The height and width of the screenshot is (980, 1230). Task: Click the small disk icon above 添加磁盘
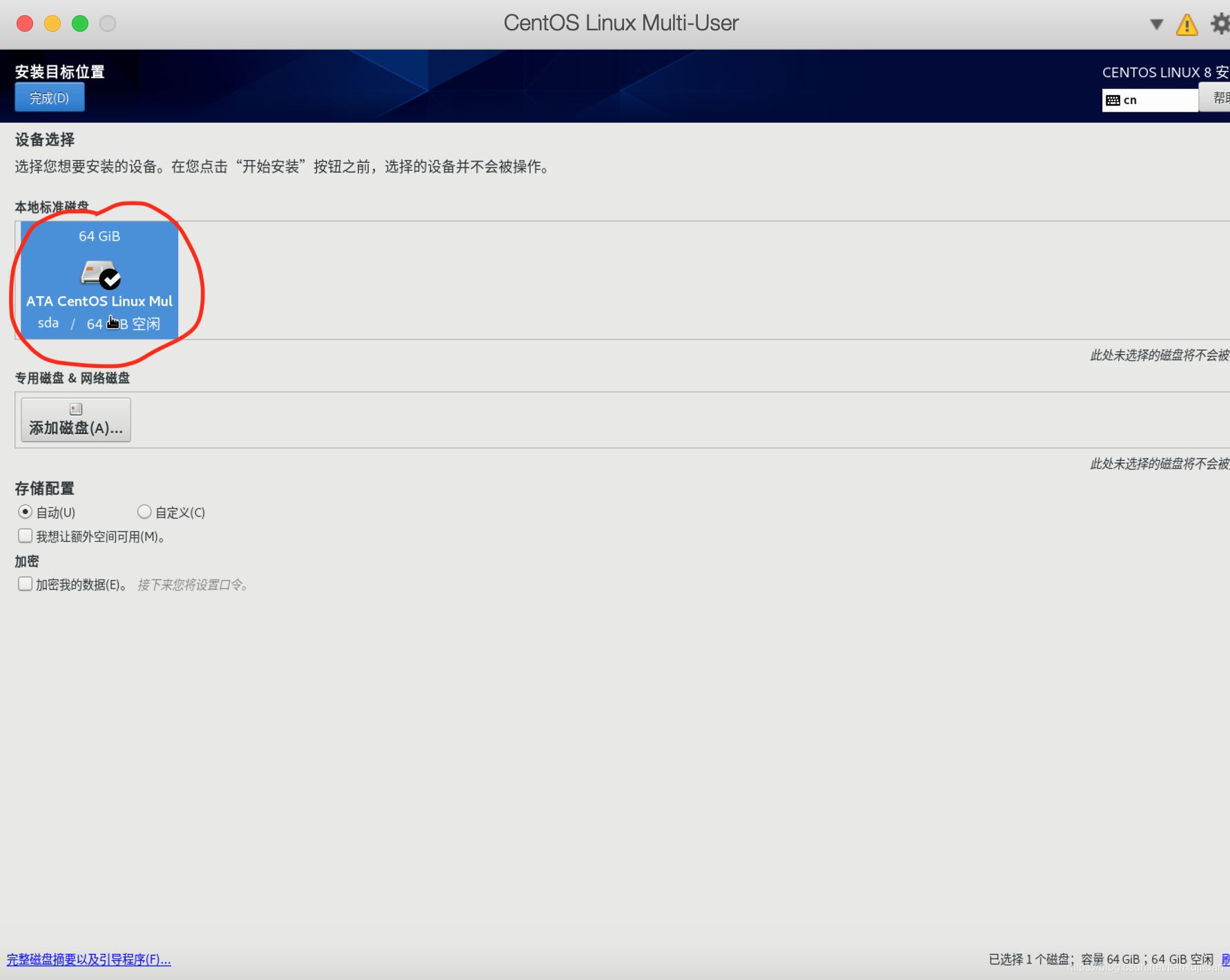coord(76,409)
